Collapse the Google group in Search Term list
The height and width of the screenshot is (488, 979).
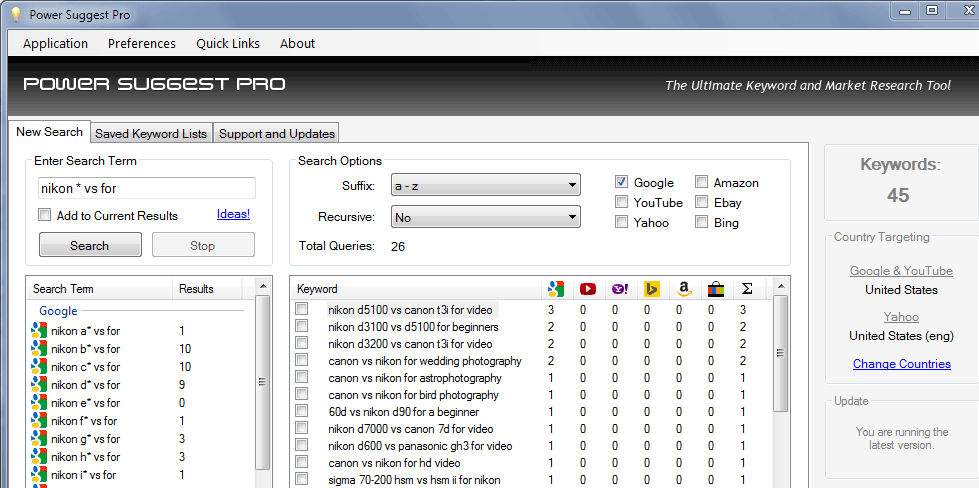pos(58,311)
